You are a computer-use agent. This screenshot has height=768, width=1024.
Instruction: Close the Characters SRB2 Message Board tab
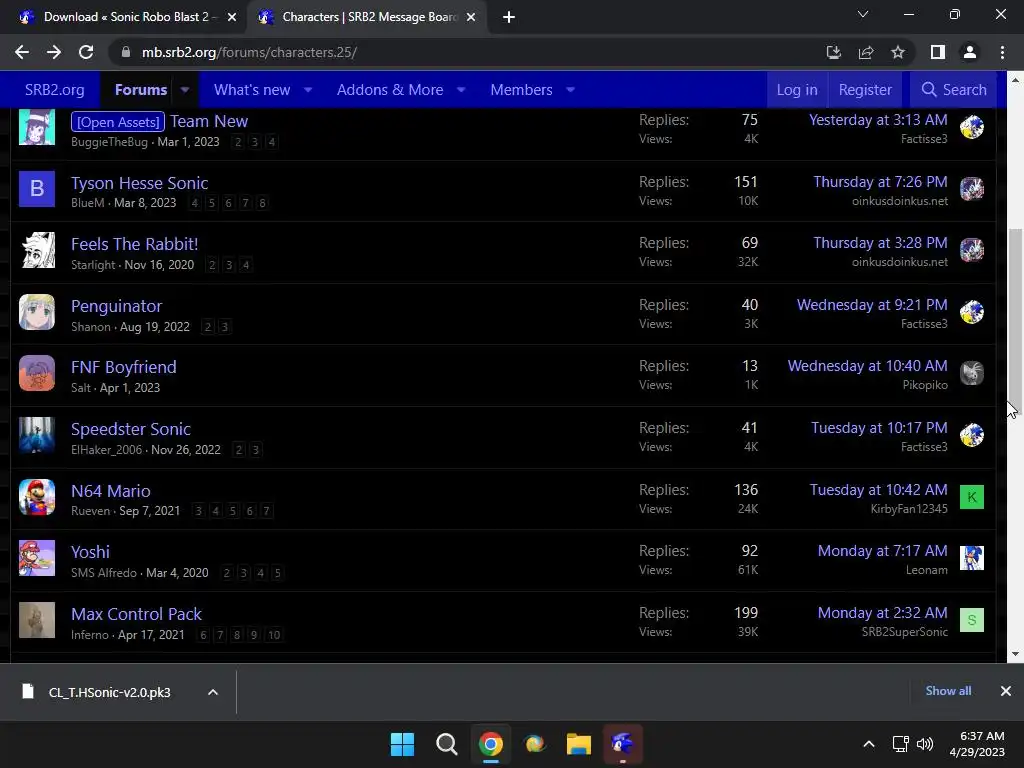(x=471, y=17)
